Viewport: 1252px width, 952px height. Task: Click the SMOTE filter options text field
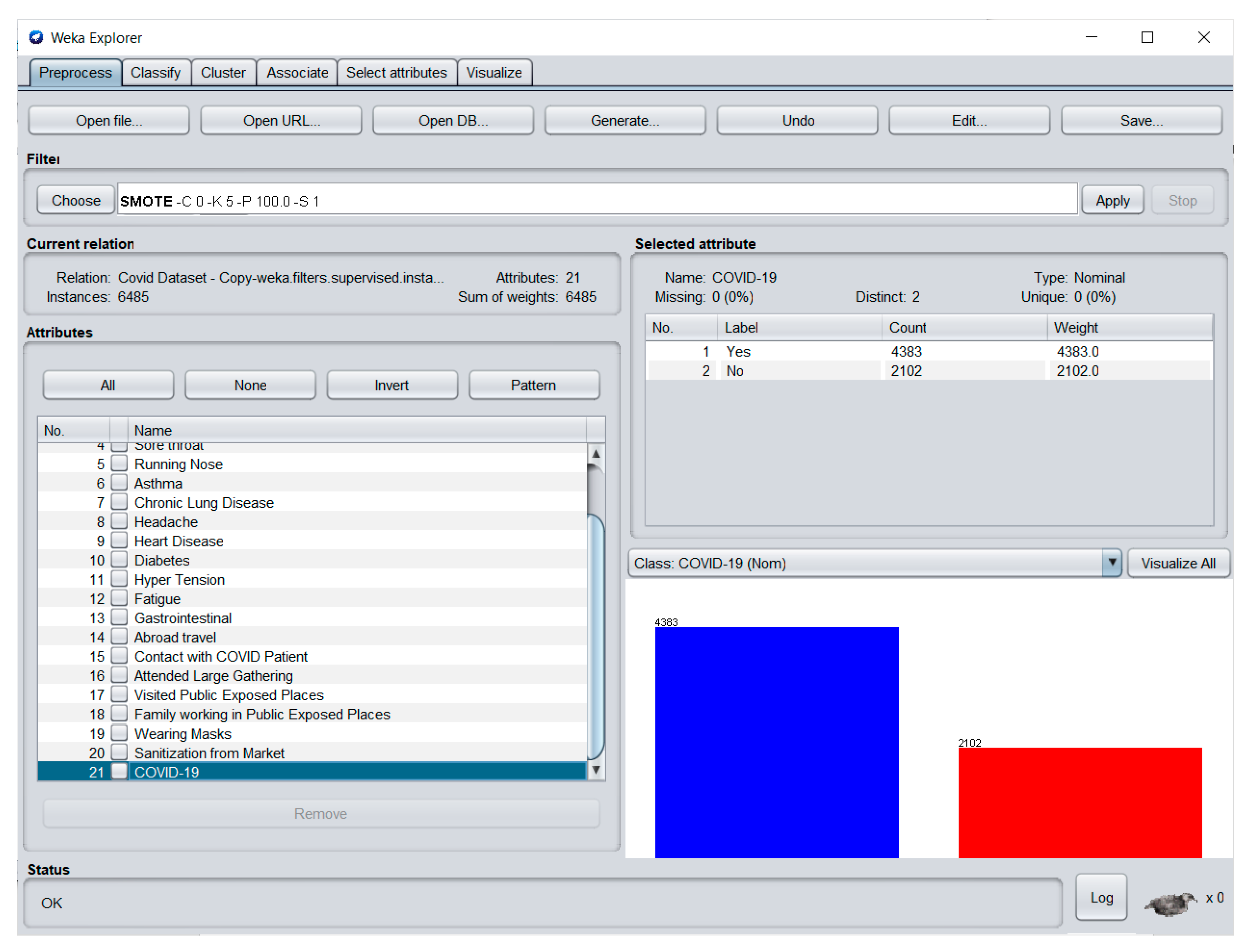click(595, 200)
